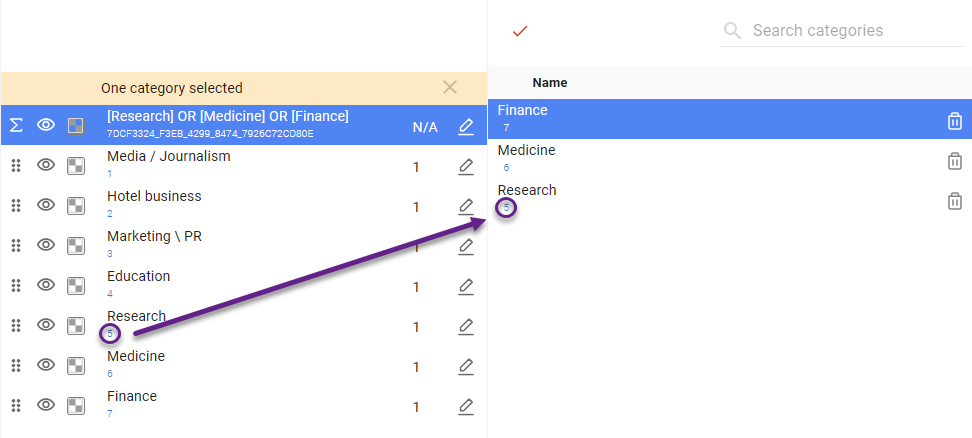Click the sigma icon on combined category

click(x=16, y=125)
